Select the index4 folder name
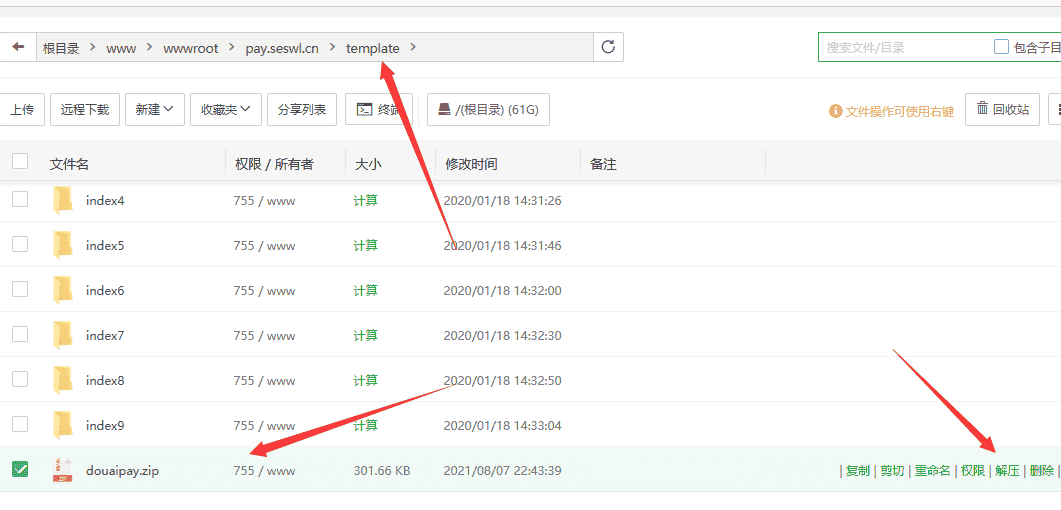Image resolution: width=1061 pixels, height=510 pixels. (105, 200)
